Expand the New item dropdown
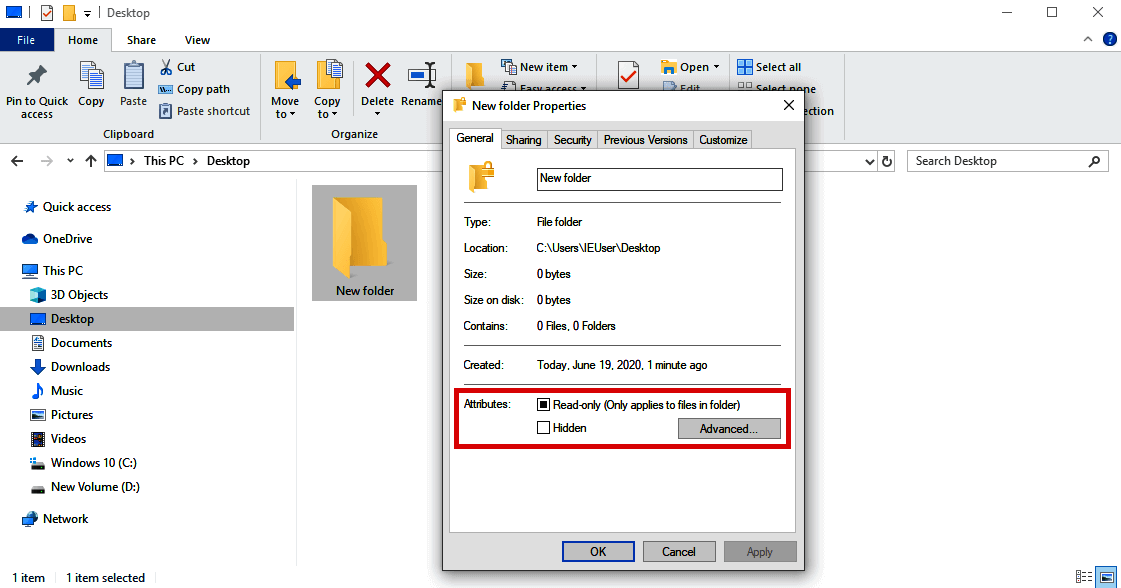This screenshot has width=1121, height=588. click(x=574, y=66)
